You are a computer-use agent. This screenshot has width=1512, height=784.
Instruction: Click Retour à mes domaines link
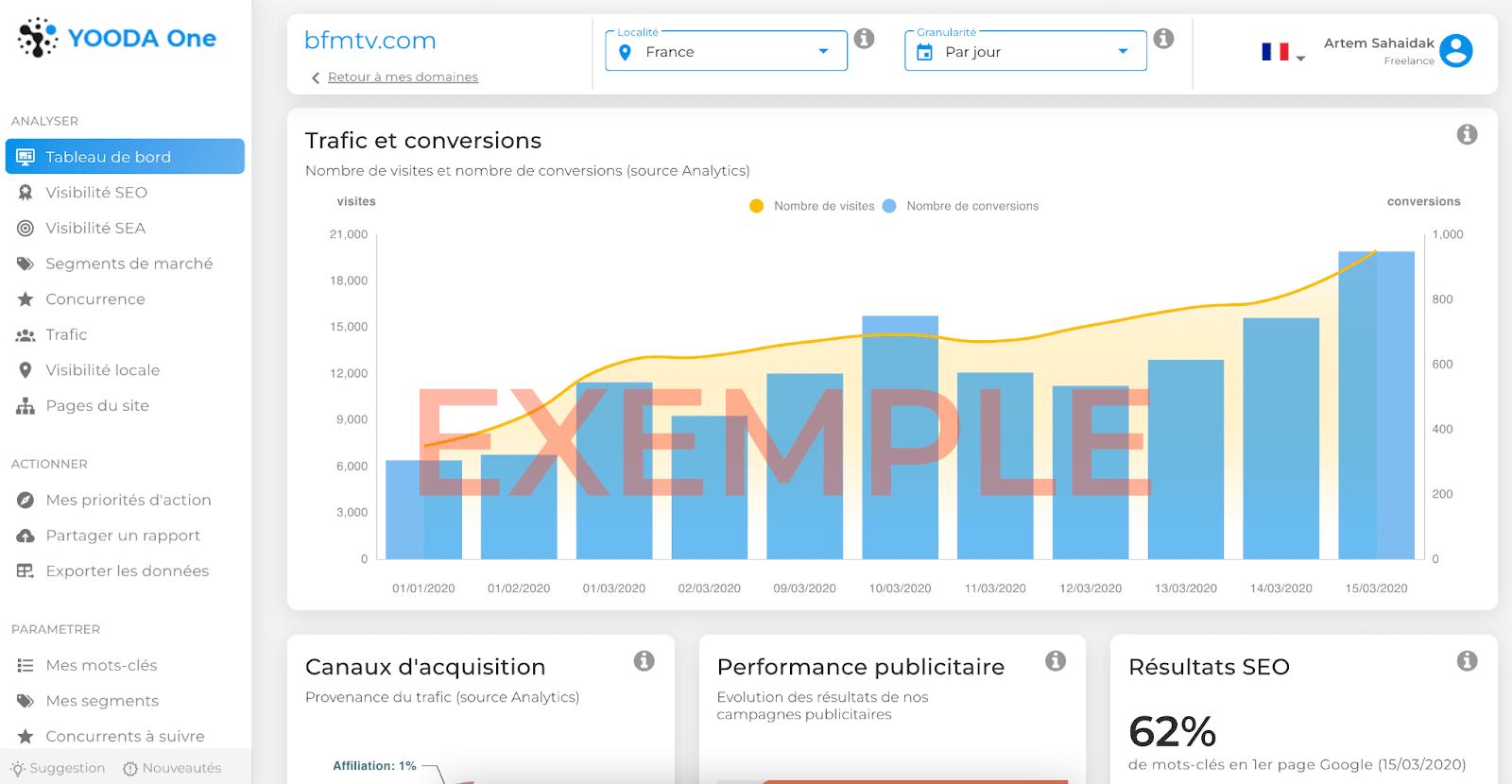pyautogui.click(x=403, y=77)
